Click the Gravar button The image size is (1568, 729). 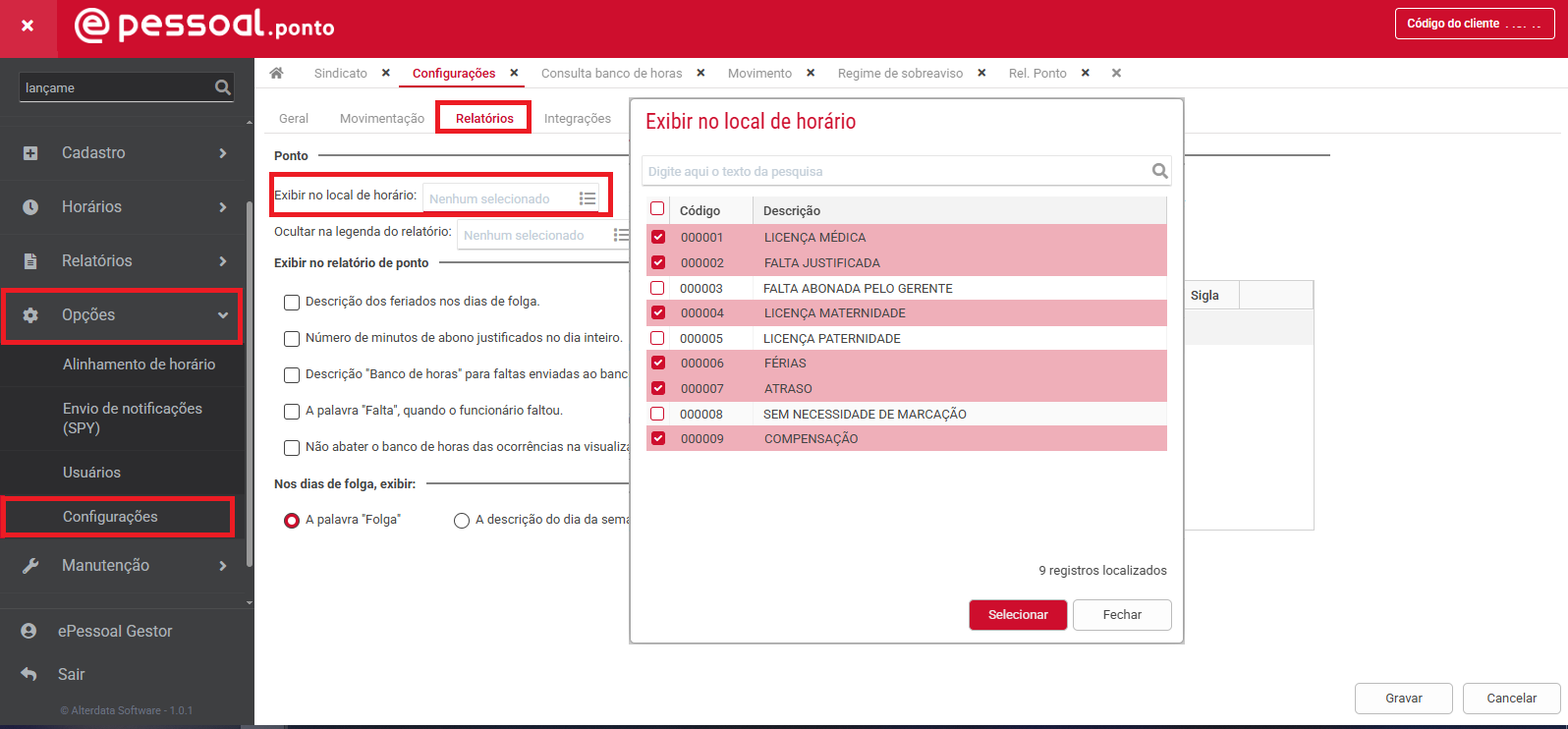pos(1404,699)
